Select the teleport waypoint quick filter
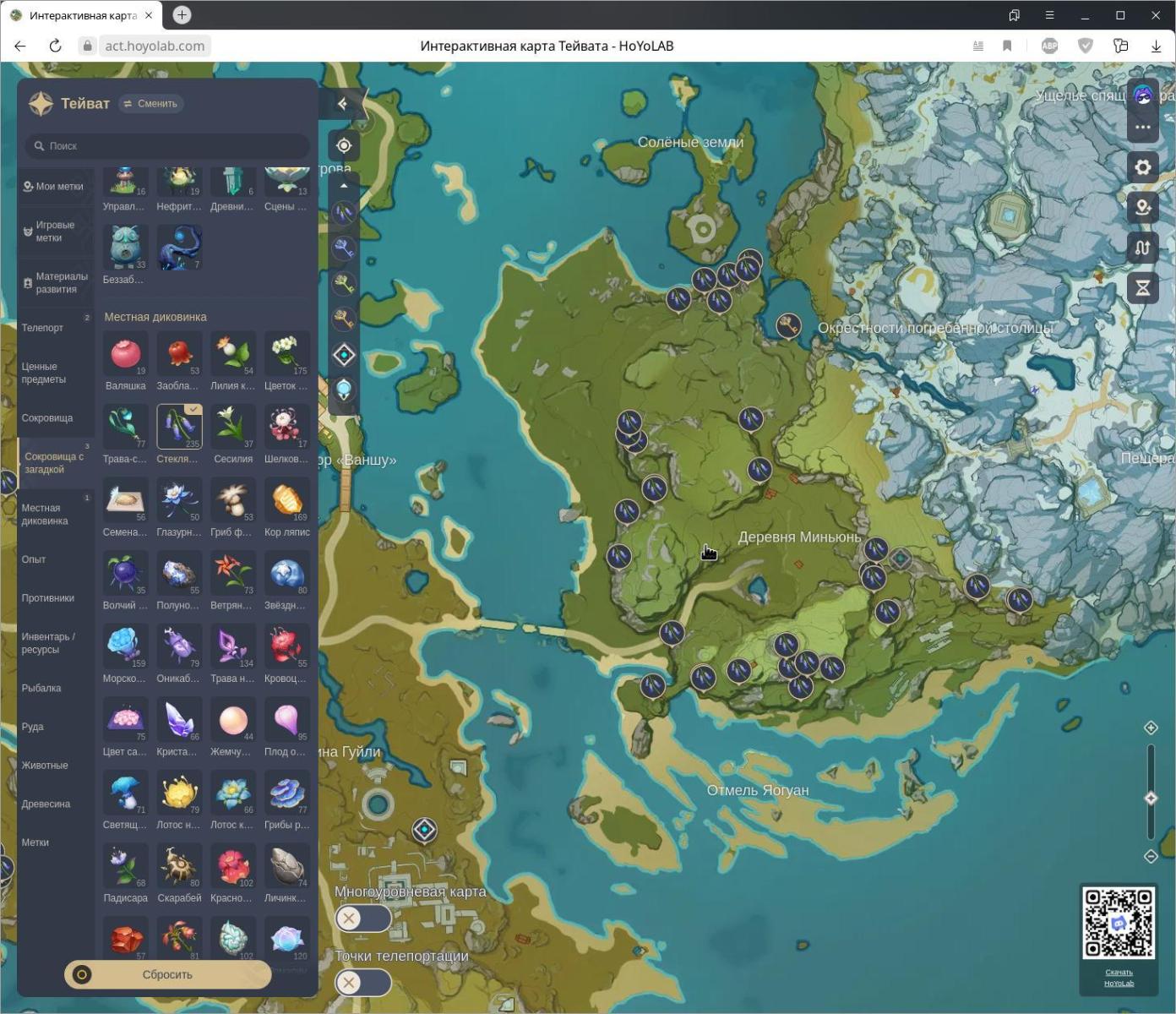This screenshot has width=1176, height=1014. pos(344,355)
